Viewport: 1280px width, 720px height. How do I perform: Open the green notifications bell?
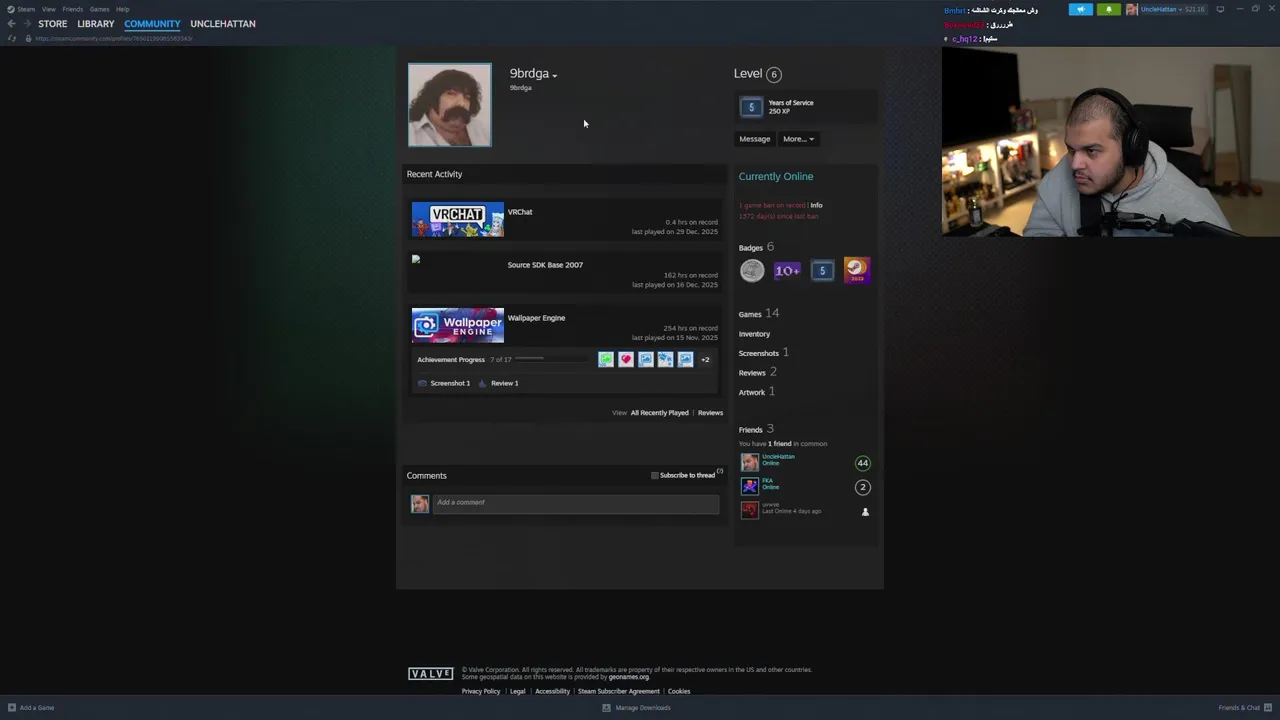point(1108,9)
